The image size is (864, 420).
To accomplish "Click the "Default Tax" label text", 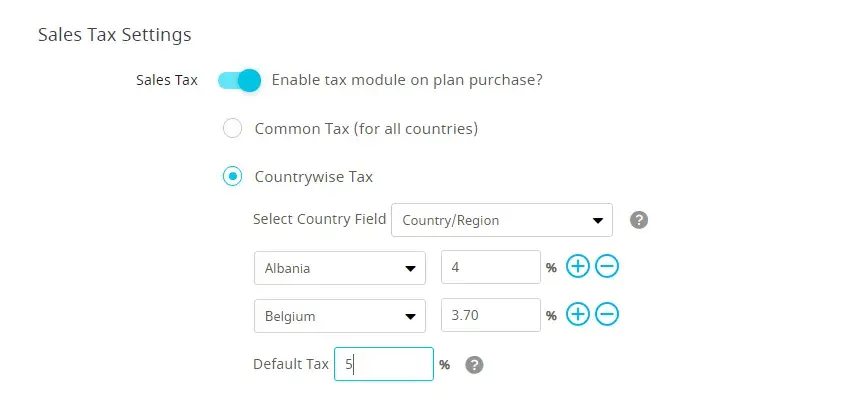I will tap(290, 364).
